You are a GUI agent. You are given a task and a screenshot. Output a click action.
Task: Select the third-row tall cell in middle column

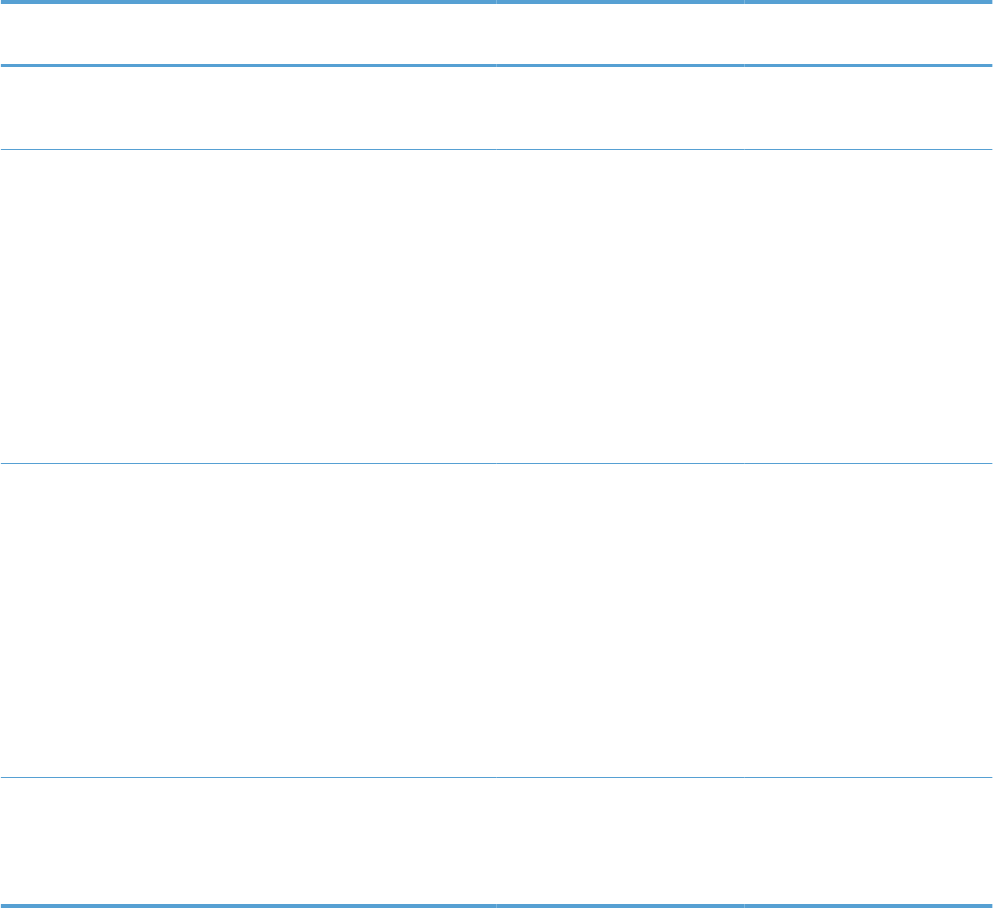(620, 306)
